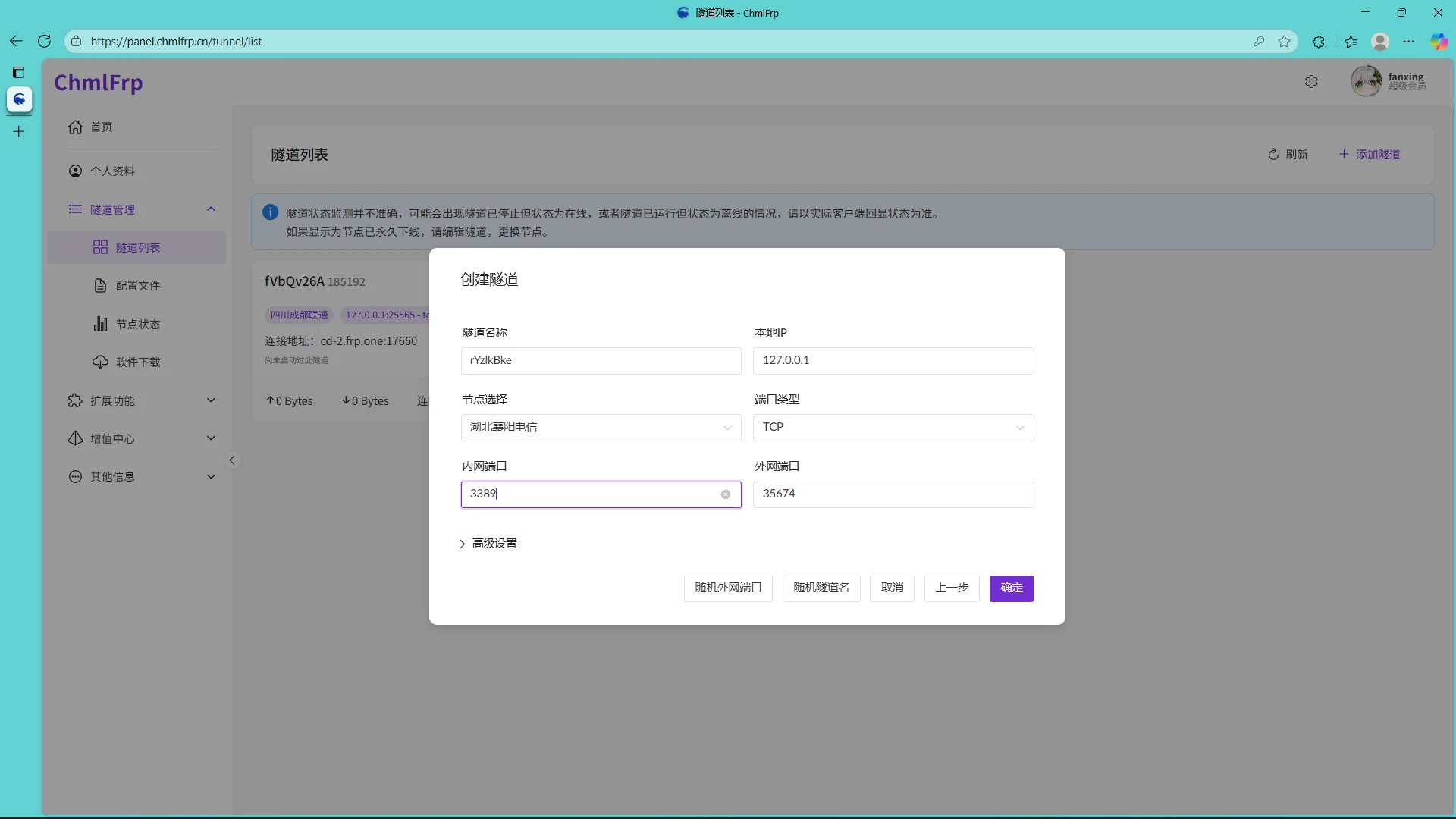Click the info icon in the warning banner
1456x819 pixels.
[x=270, y=212]
